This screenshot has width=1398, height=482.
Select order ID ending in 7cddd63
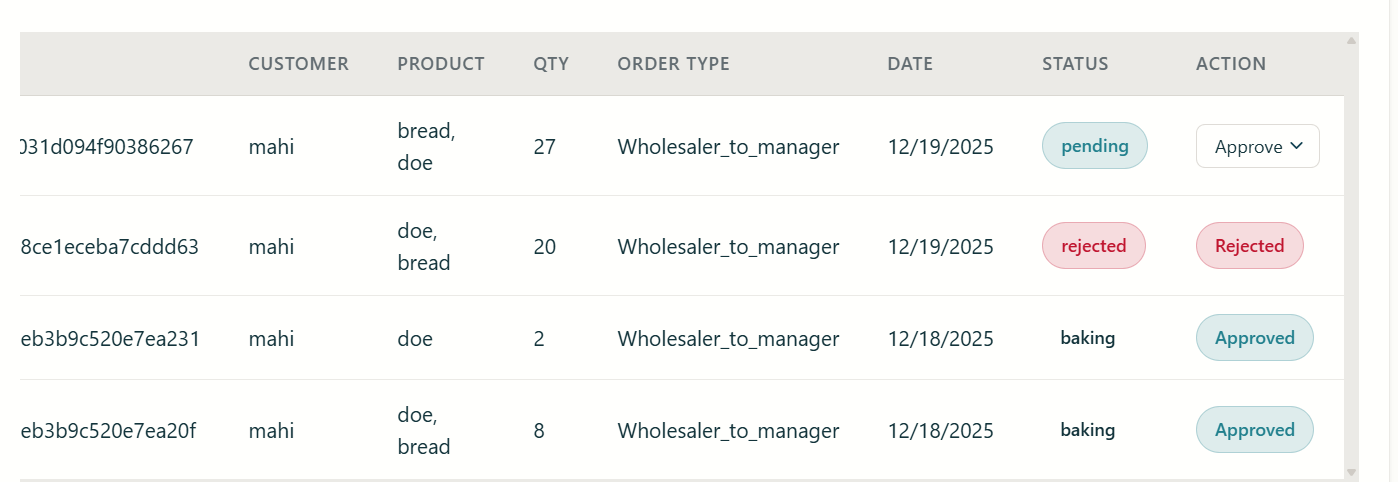[109, 247]
